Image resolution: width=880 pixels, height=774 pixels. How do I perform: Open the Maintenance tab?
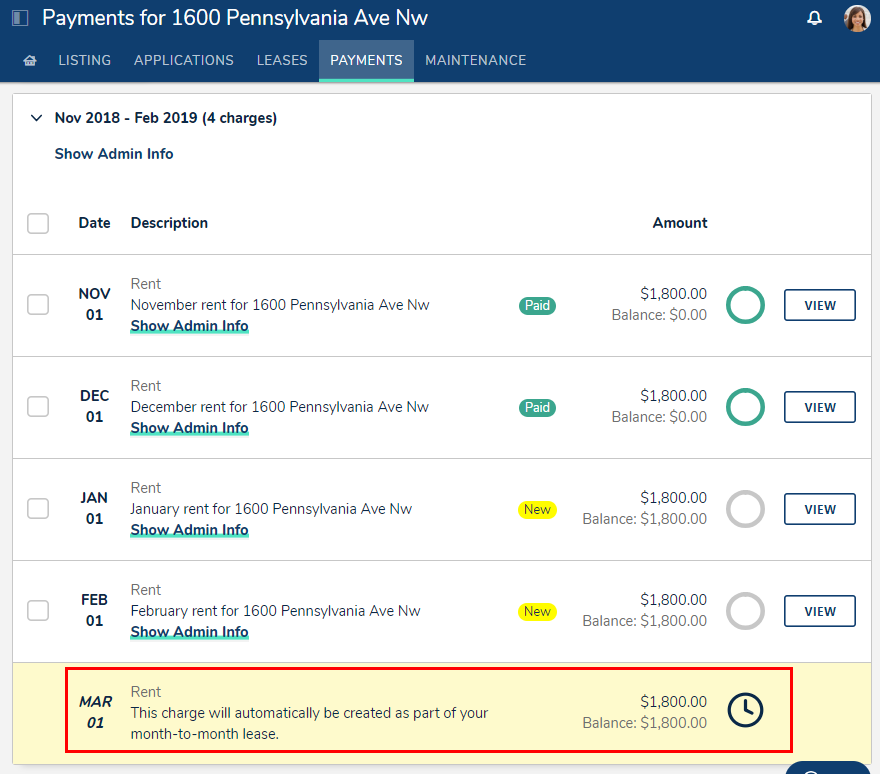(x=475, y=61)
